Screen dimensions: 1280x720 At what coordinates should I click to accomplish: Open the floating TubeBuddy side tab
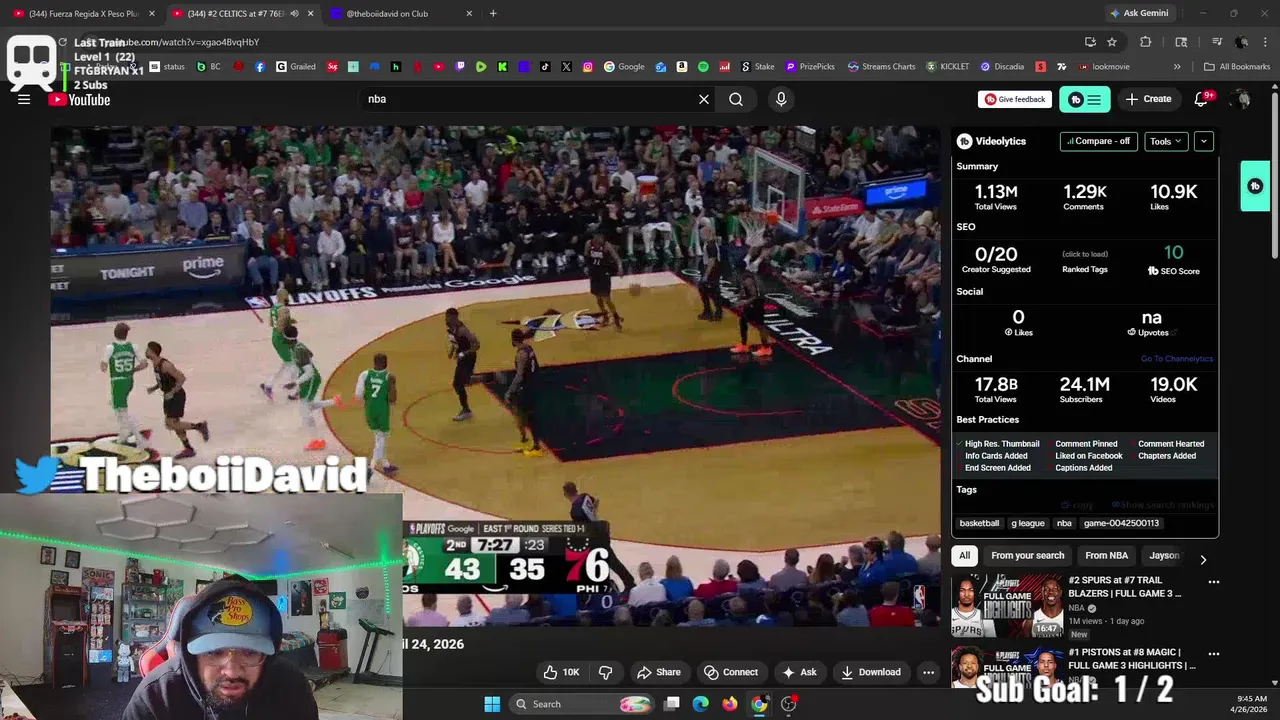coord(1255,186)
